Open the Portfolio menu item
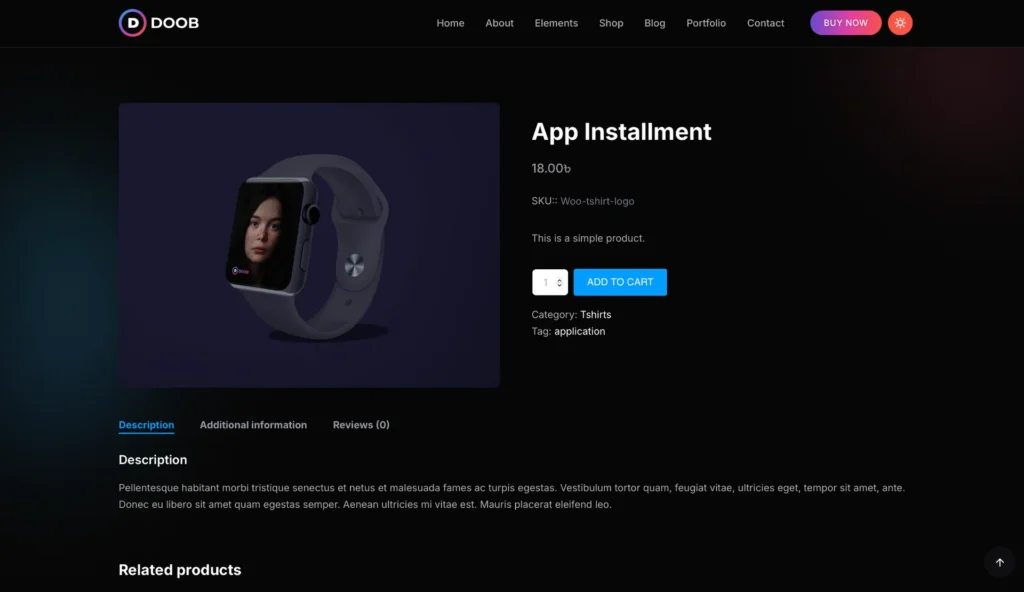 click(x=706, y=23)
